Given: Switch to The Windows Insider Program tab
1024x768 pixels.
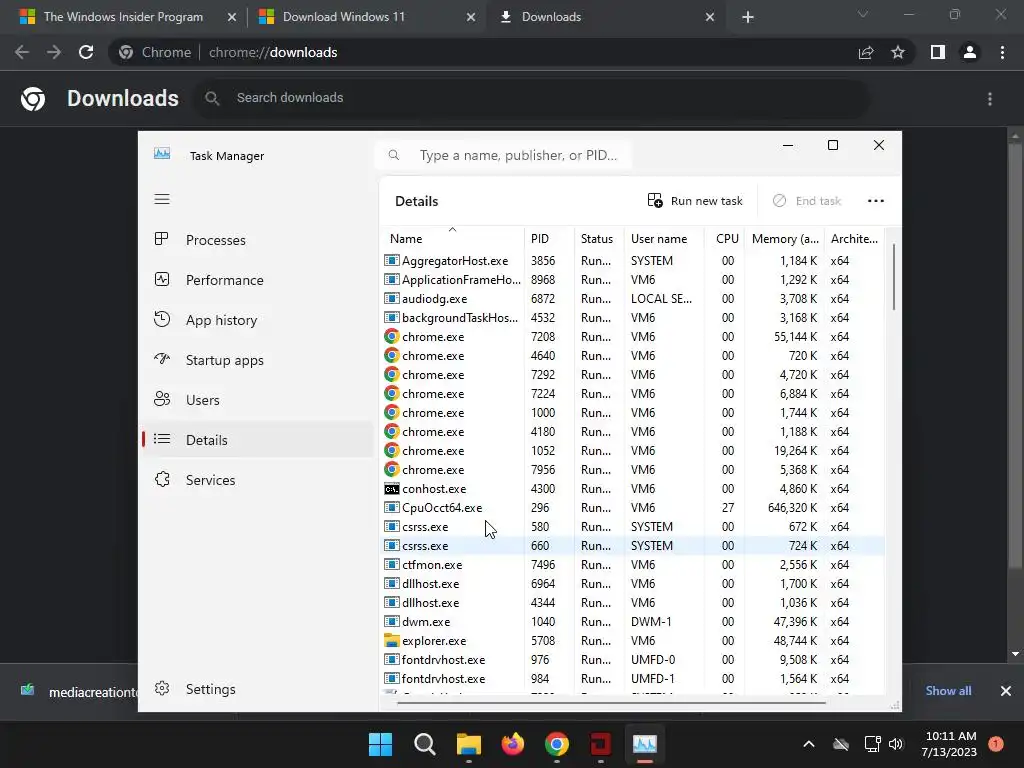Looking at the screenshot, I should click(x=123, y=17).
